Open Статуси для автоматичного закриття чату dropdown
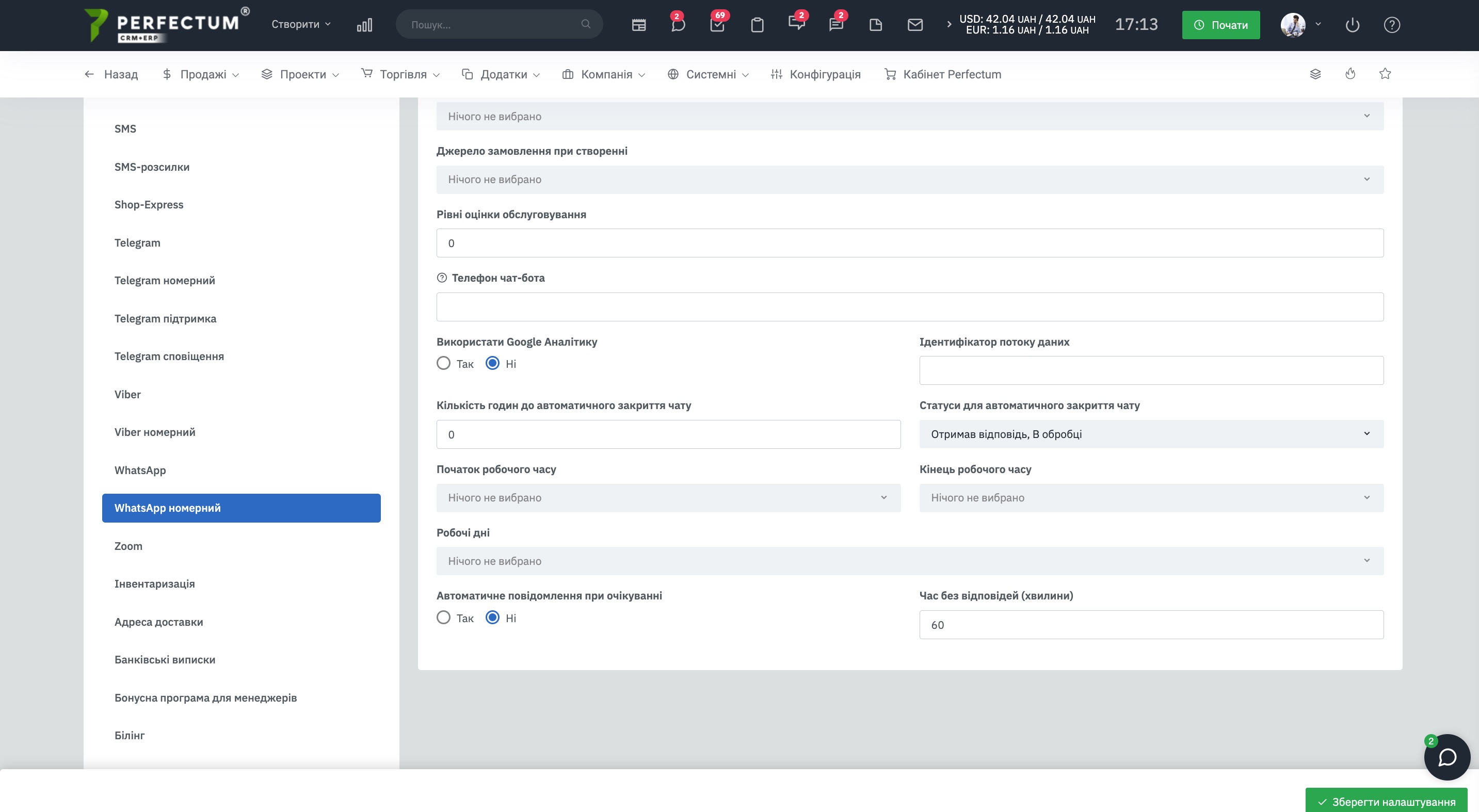 point(1151,434)
